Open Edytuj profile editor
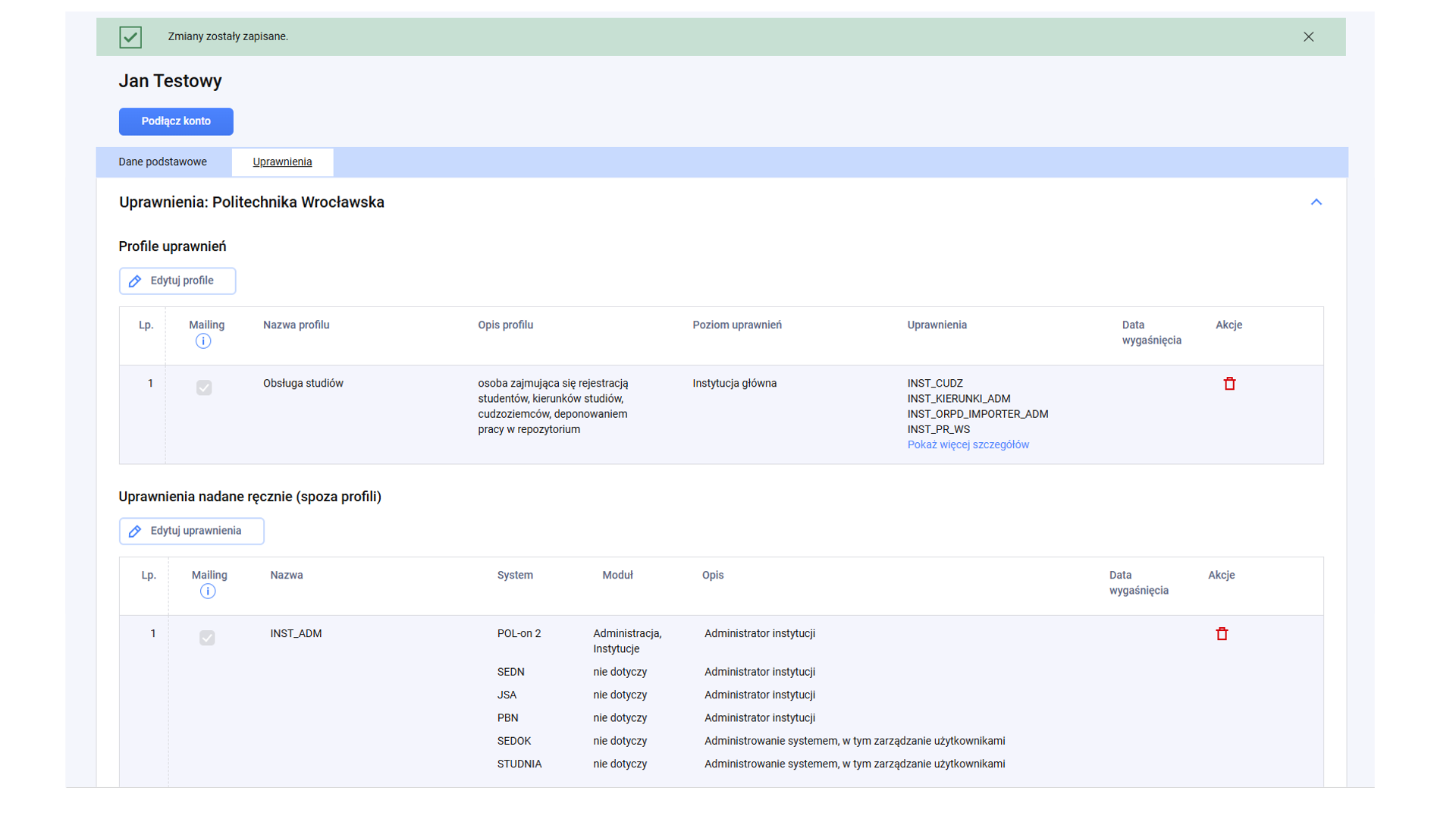 [182, 281]
